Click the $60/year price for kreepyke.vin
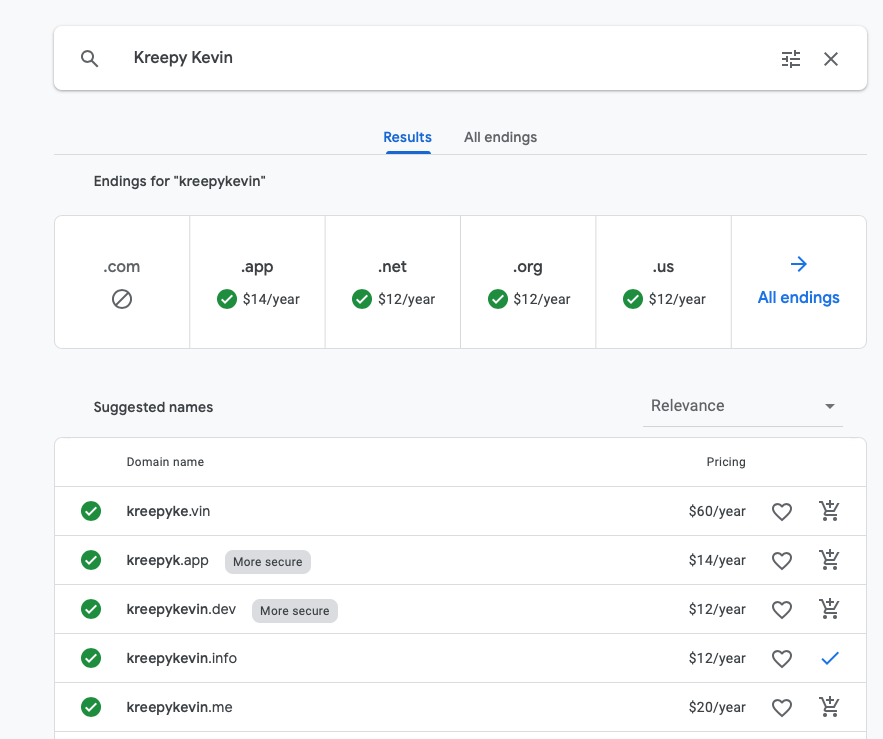Viewport: 883px width, 739px height. tap(717, 511)
